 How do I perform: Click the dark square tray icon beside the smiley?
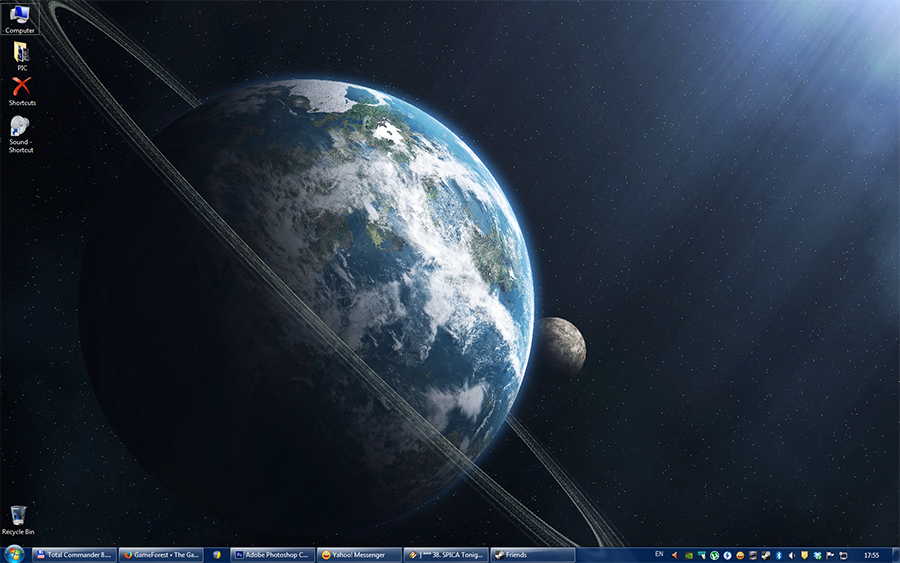pyautogui.click(x=753, y=556)
